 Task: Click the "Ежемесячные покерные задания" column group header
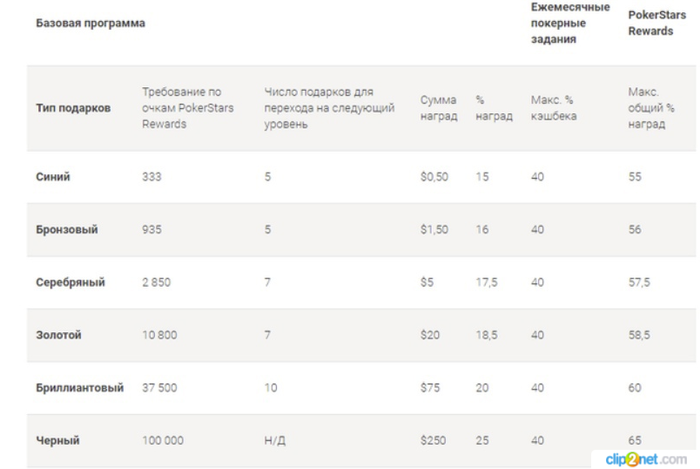570,23
